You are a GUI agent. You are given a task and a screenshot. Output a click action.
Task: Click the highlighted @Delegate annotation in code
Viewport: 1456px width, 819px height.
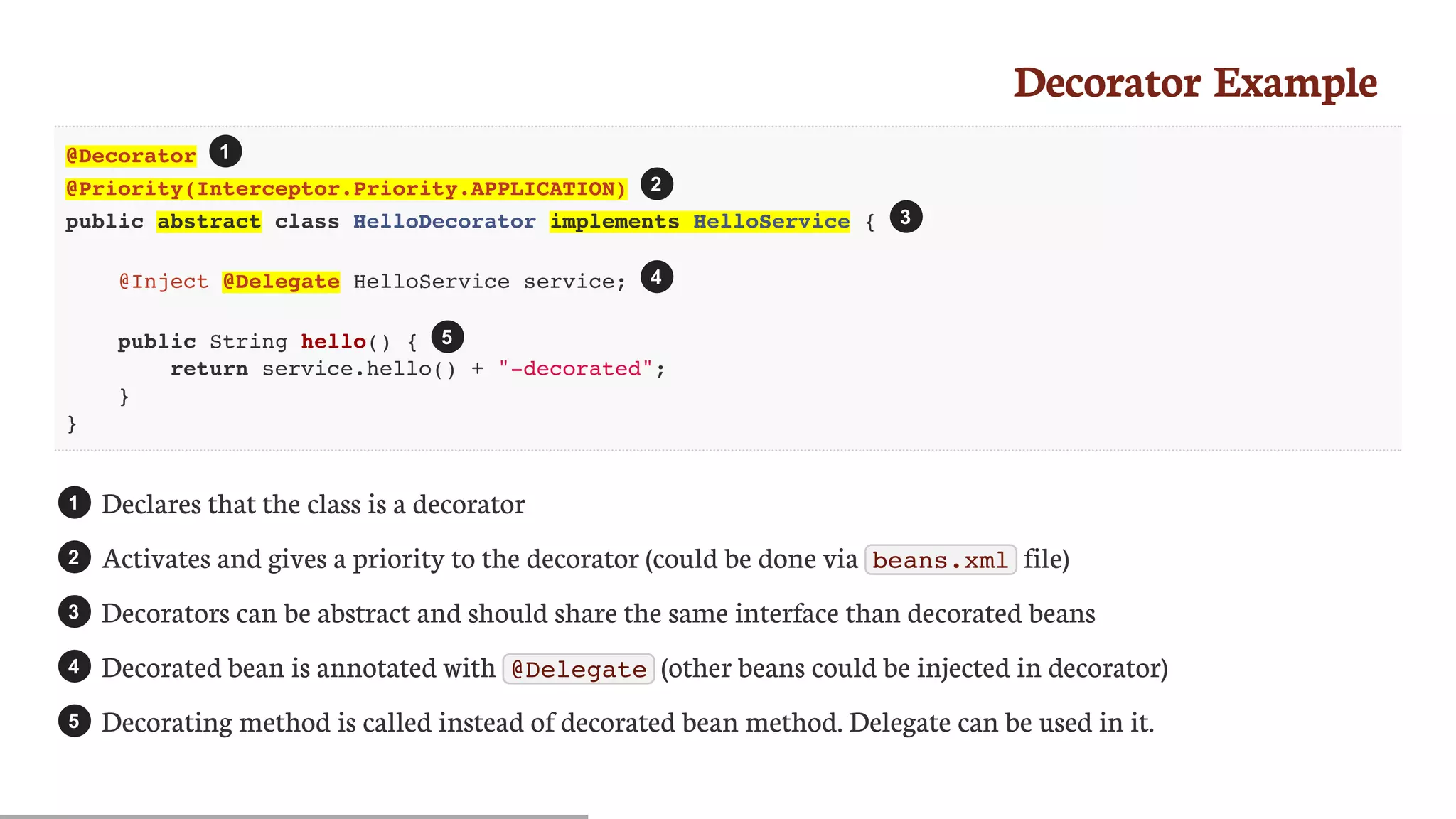point(281,282)
